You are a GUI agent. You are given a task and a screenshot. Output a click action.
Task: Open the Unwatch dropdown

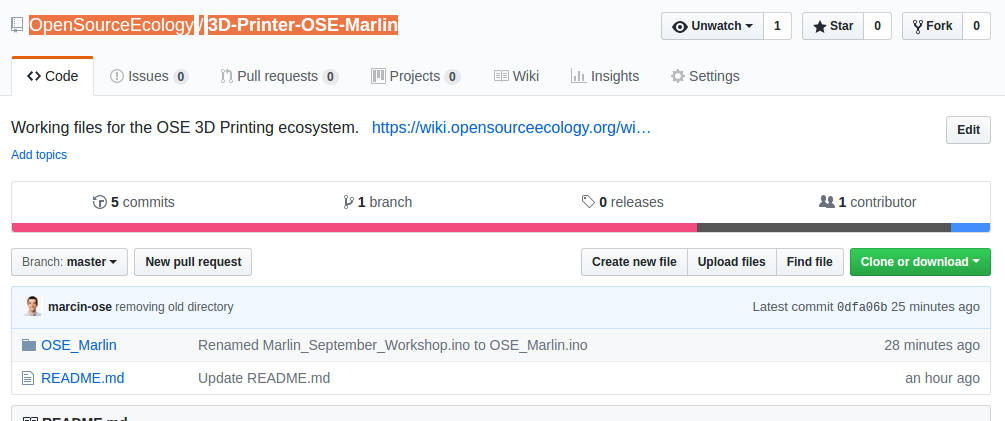(x=712, y=26)
